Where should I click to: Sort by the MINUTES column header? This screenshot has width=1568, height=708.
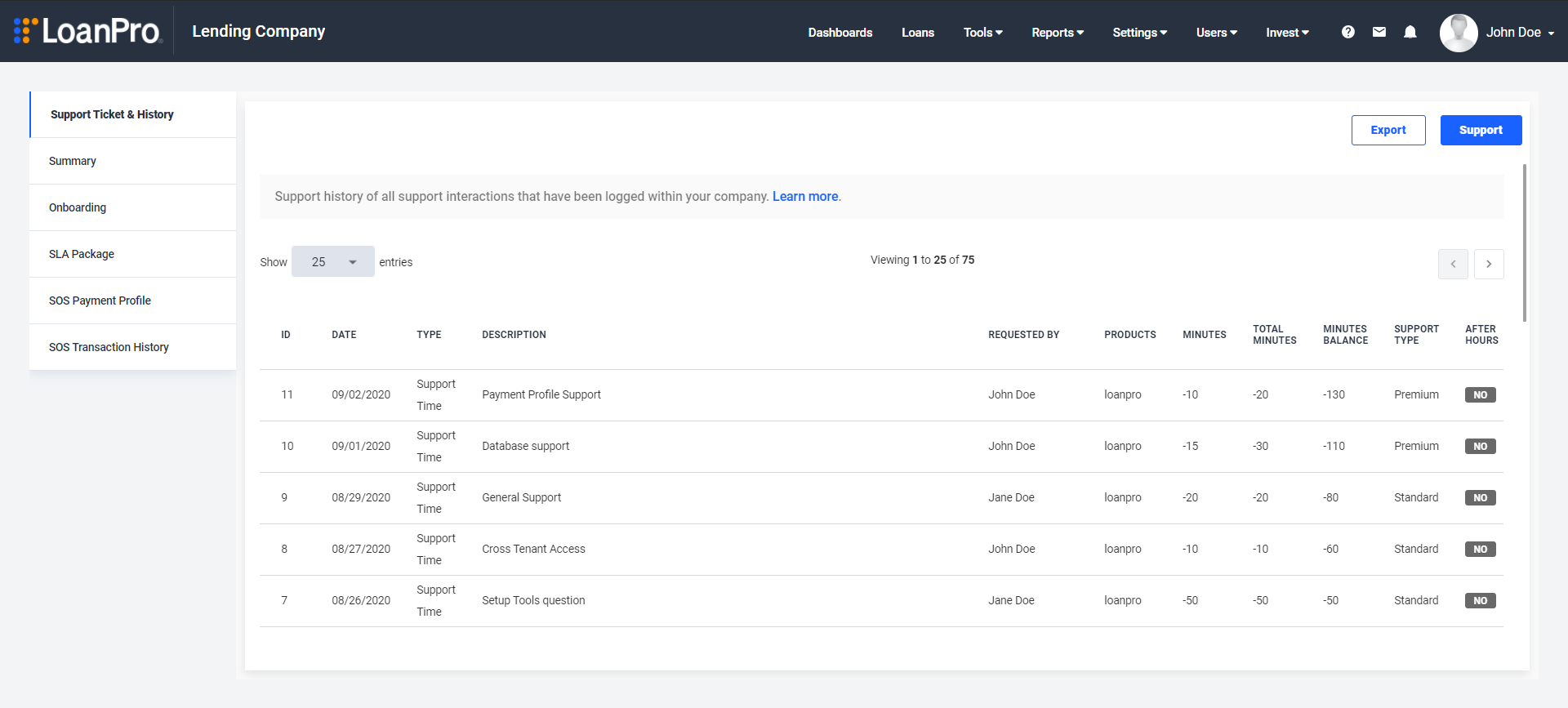click(x=1205, y=335)
